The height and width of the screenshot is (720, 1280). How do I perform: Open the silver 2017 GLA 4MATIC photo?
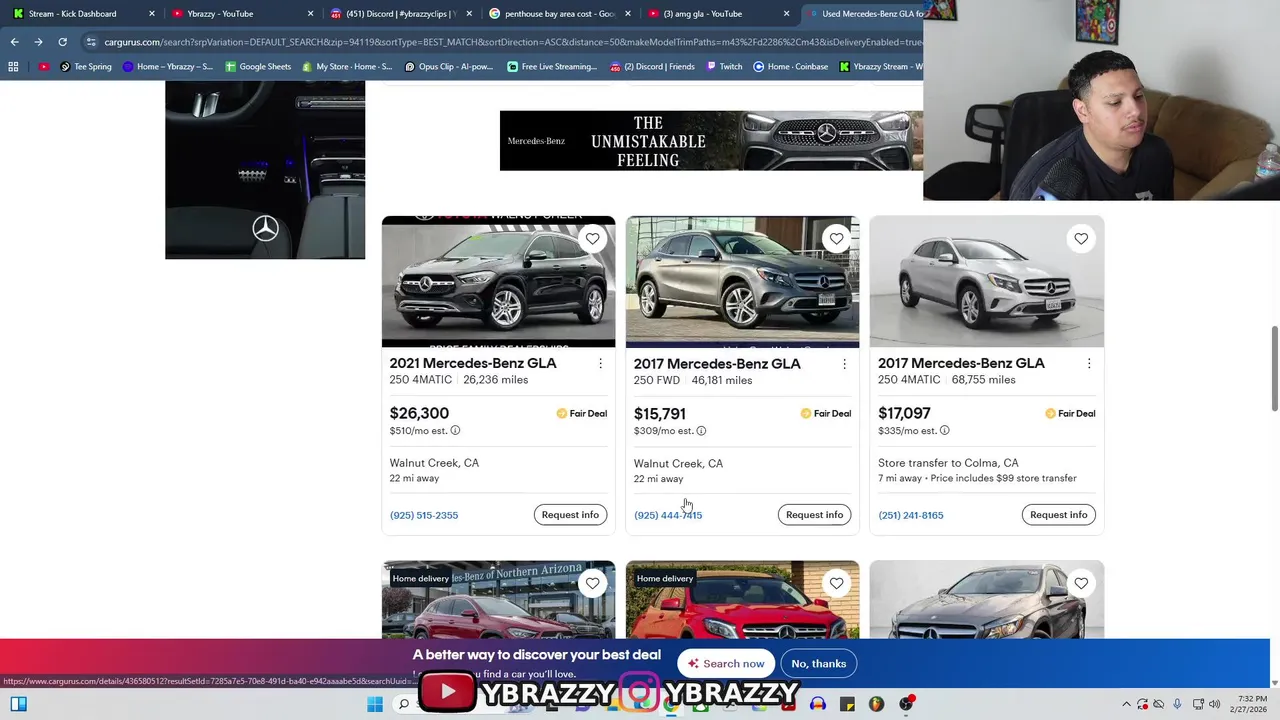pos(987,282)
